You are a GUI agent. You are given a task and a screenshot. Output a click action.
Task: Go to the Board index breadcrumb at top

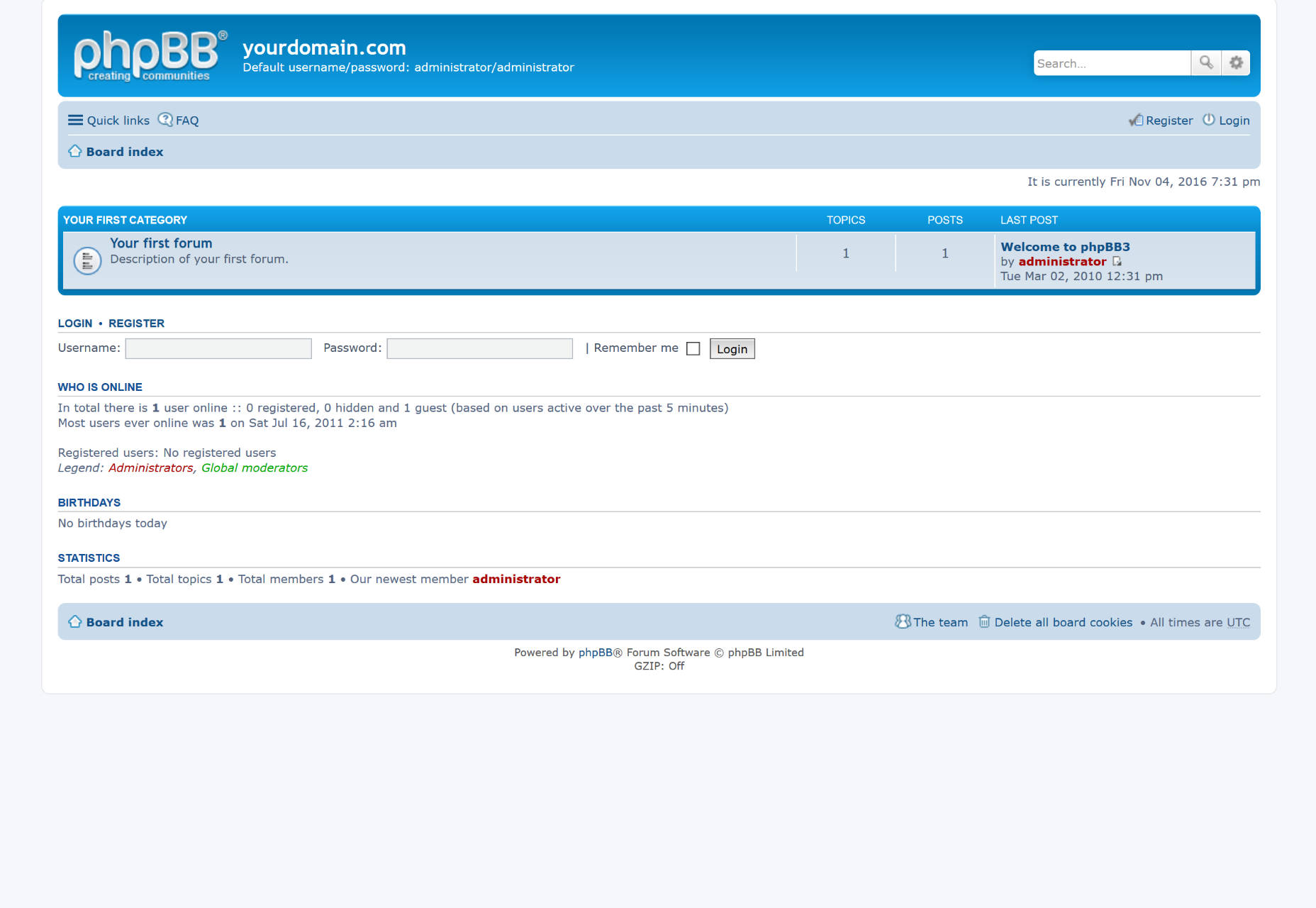pyautogui.click(x=125, y=151)
